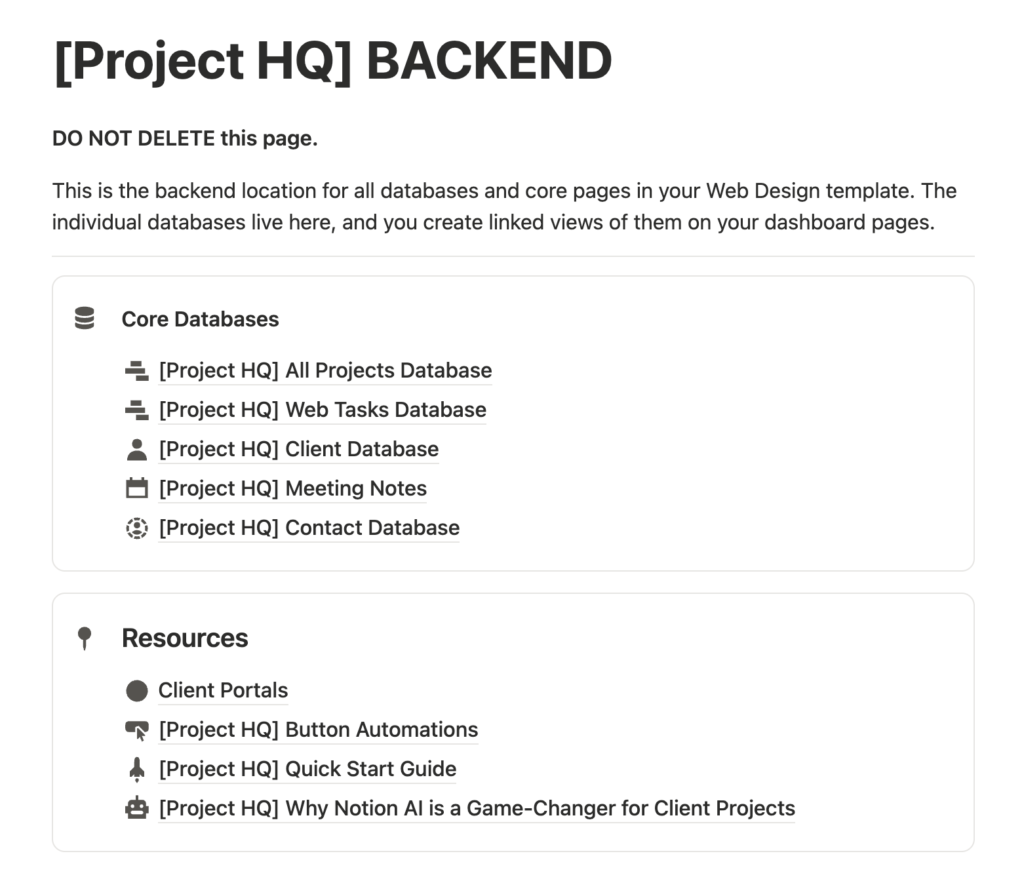Viewport: 1024px width, 881px height.
Task: Click the page title [Project HQ] BACKEND
Action: pos(332,61)
